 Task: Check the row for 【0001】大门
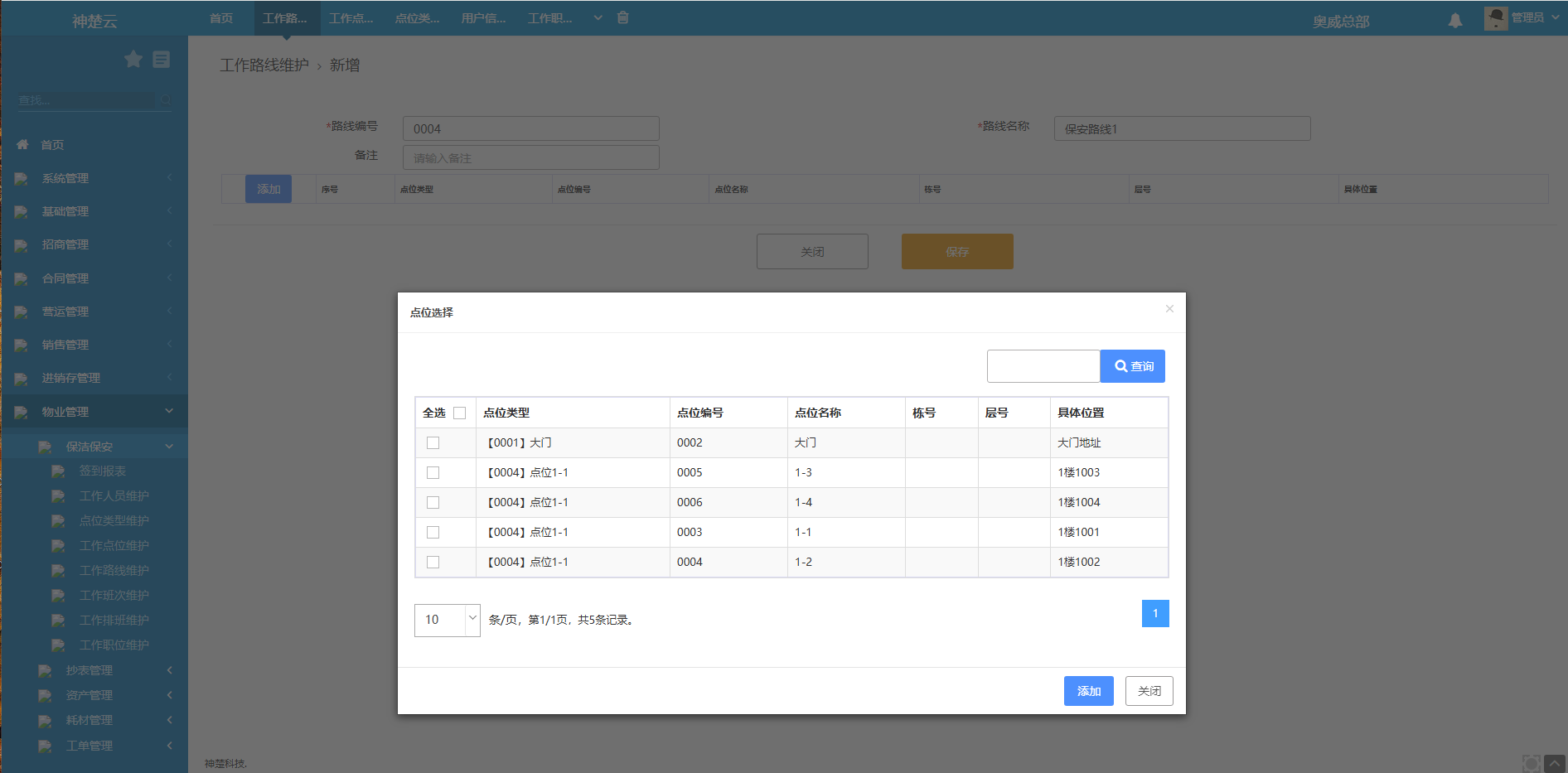click(433, 443)
